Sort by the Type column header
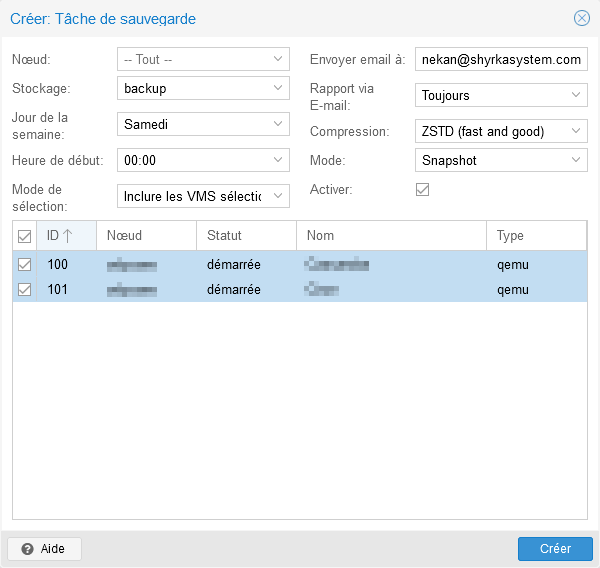The width and height of the screenshot is (600, 568). pyautogui.click(x=535, y=236)
